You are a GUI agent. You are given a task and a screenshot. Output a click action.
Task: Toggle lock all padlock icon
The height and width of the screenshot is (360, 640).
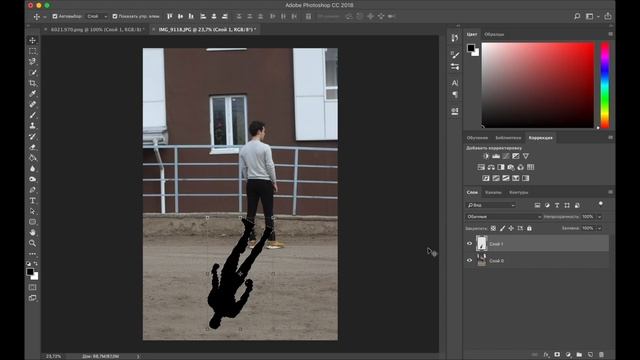tap(529, 228)
